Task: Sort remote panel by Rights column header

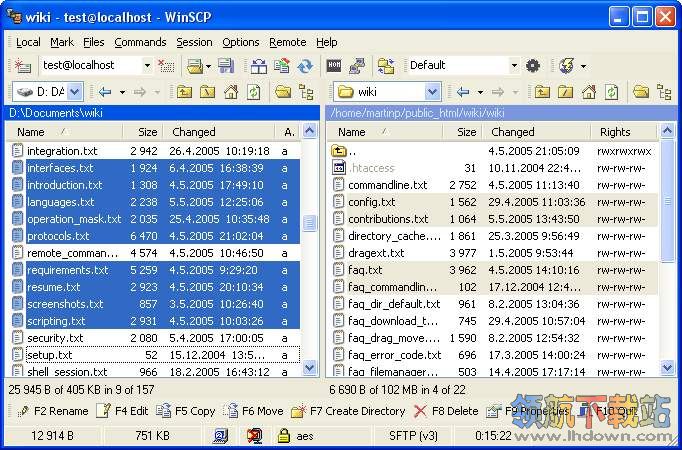Action: [x=624, y=132]
